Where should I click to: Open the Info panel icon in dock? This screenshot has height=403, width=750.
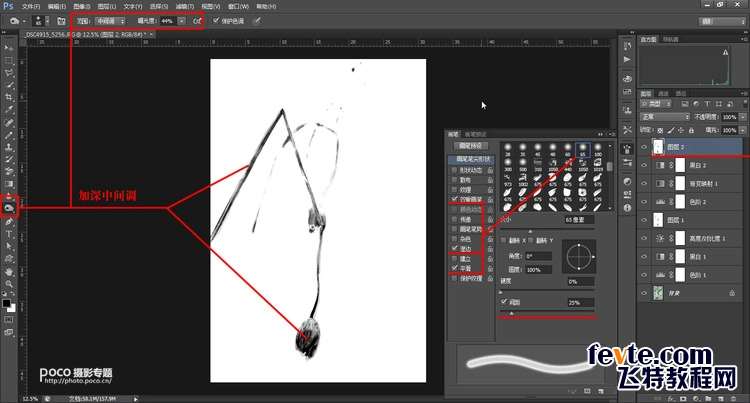pyautogui.click(x=627, y=208)
